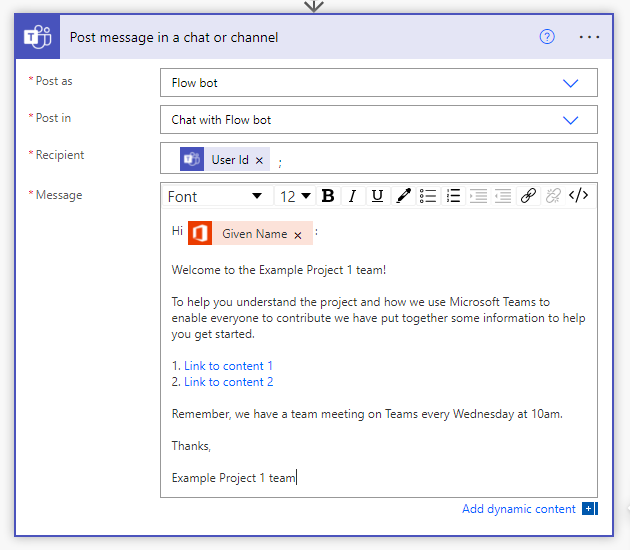
Task: Expand the Post as dropdown chevron
Action: (570, 83)
